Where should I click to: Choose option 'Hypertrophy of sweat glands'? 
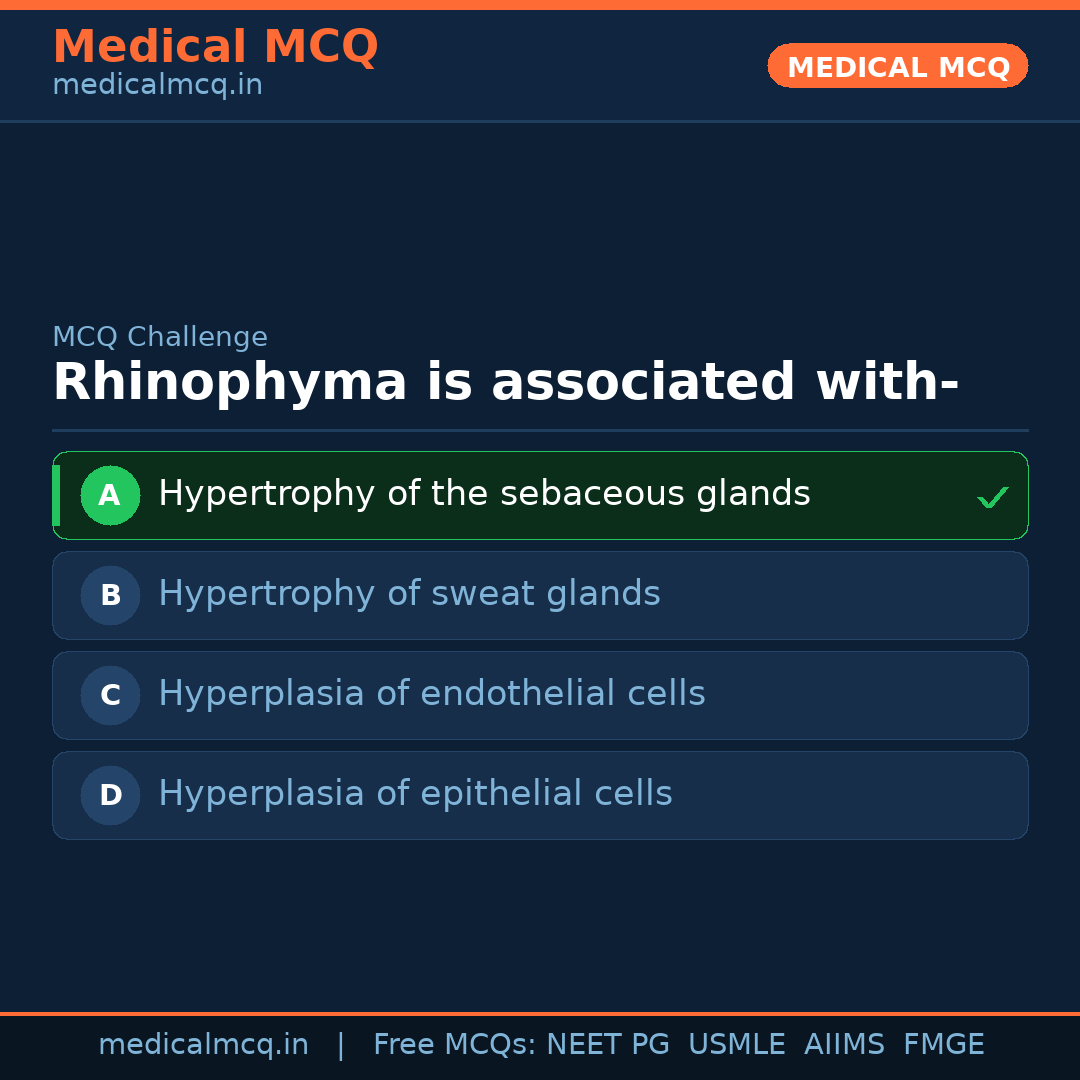[409, 594]
